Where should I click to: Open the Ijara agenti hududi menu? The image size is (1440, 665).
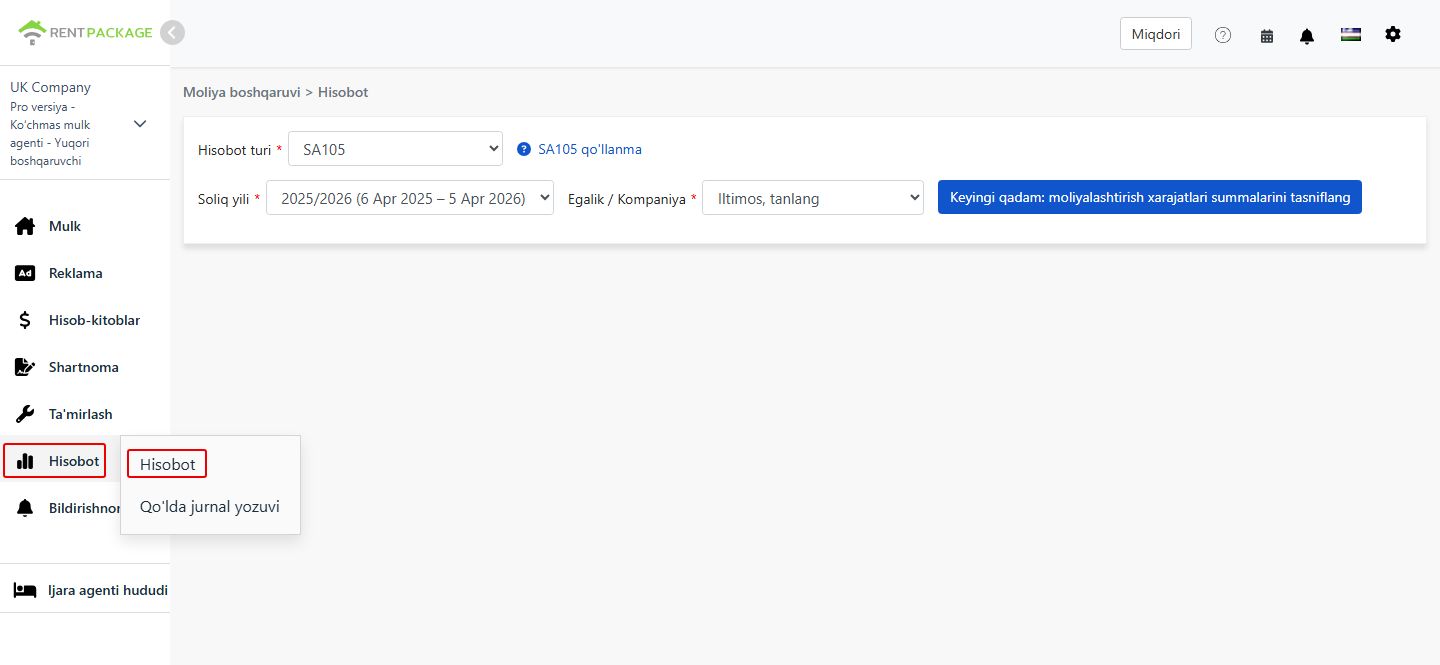point(108,590)
